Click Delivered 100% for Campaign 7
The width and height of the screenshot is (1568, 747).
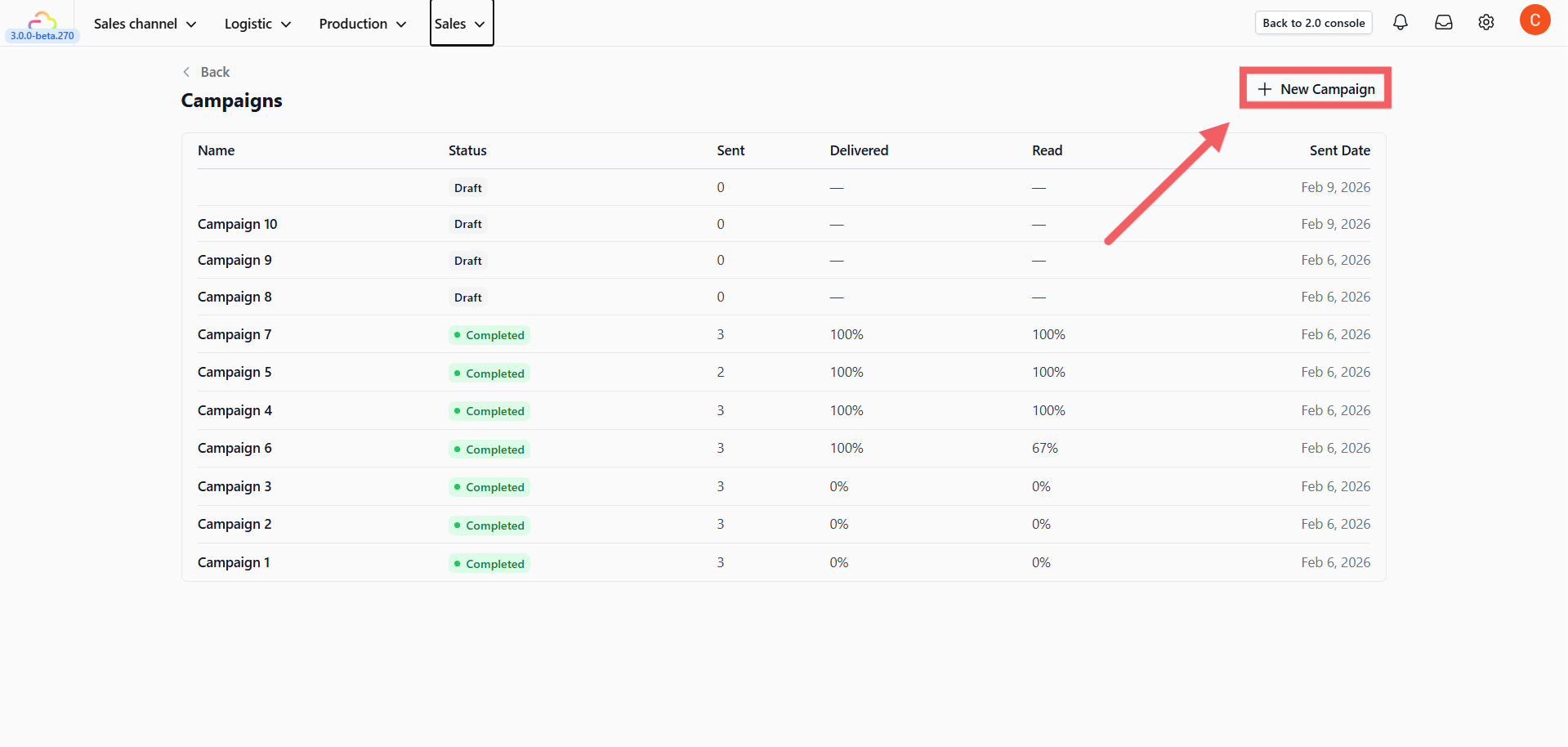tap(847, 334)
